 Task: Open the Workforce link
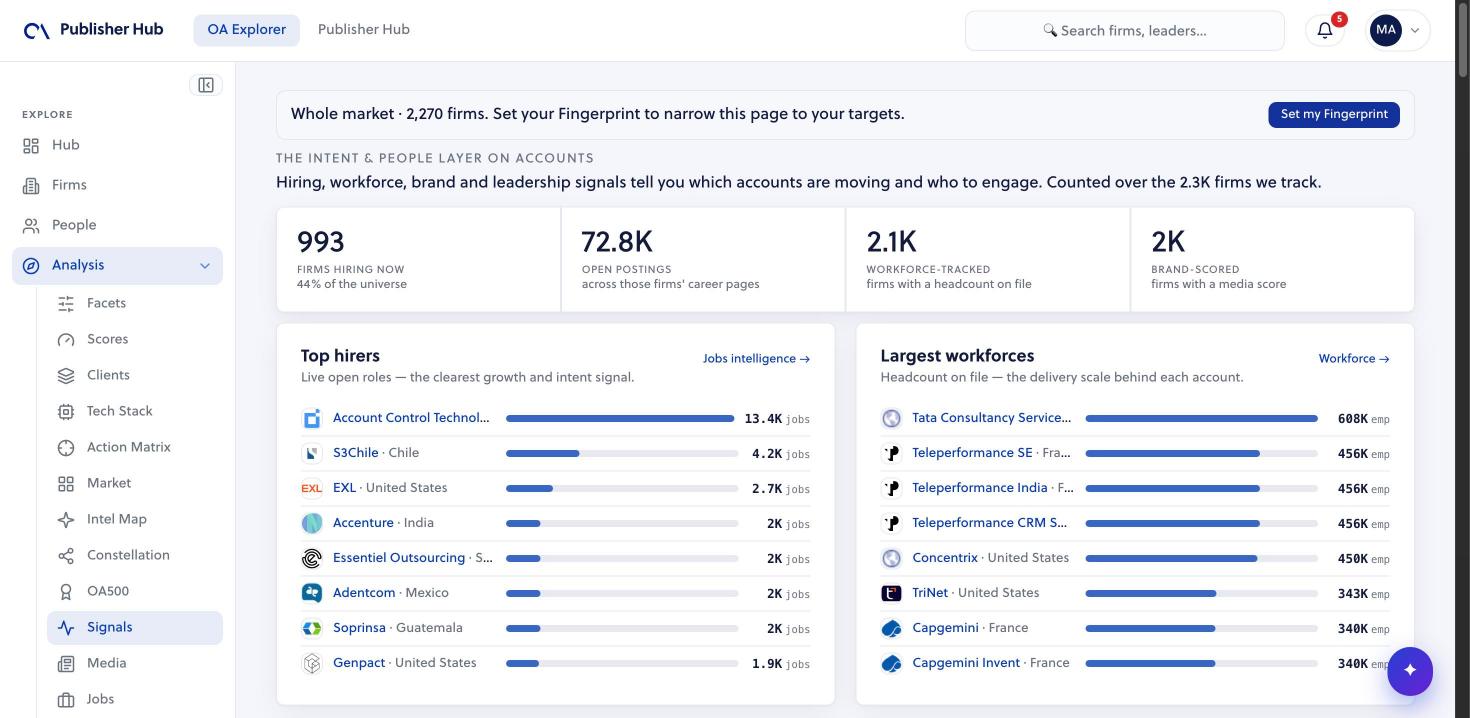(x=1354, y=358)
